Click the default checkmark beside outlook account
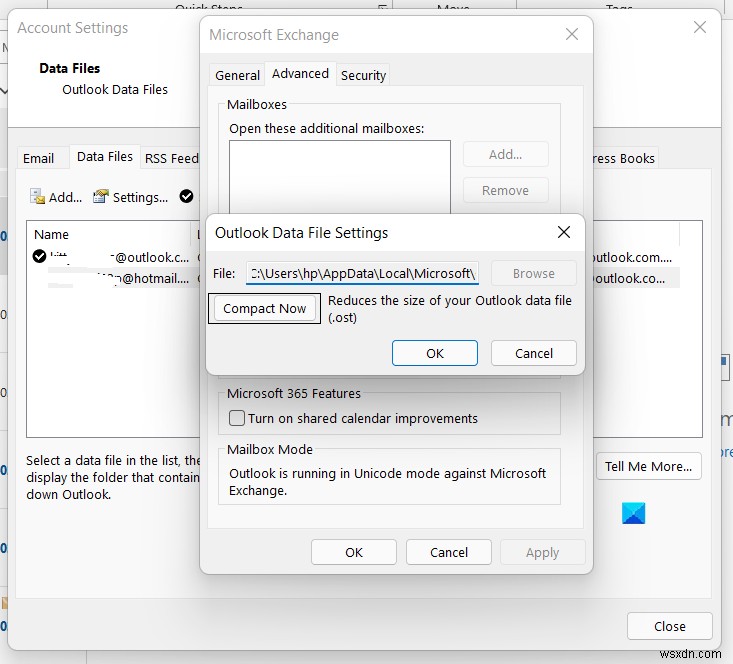 click(x=39, y=256)
